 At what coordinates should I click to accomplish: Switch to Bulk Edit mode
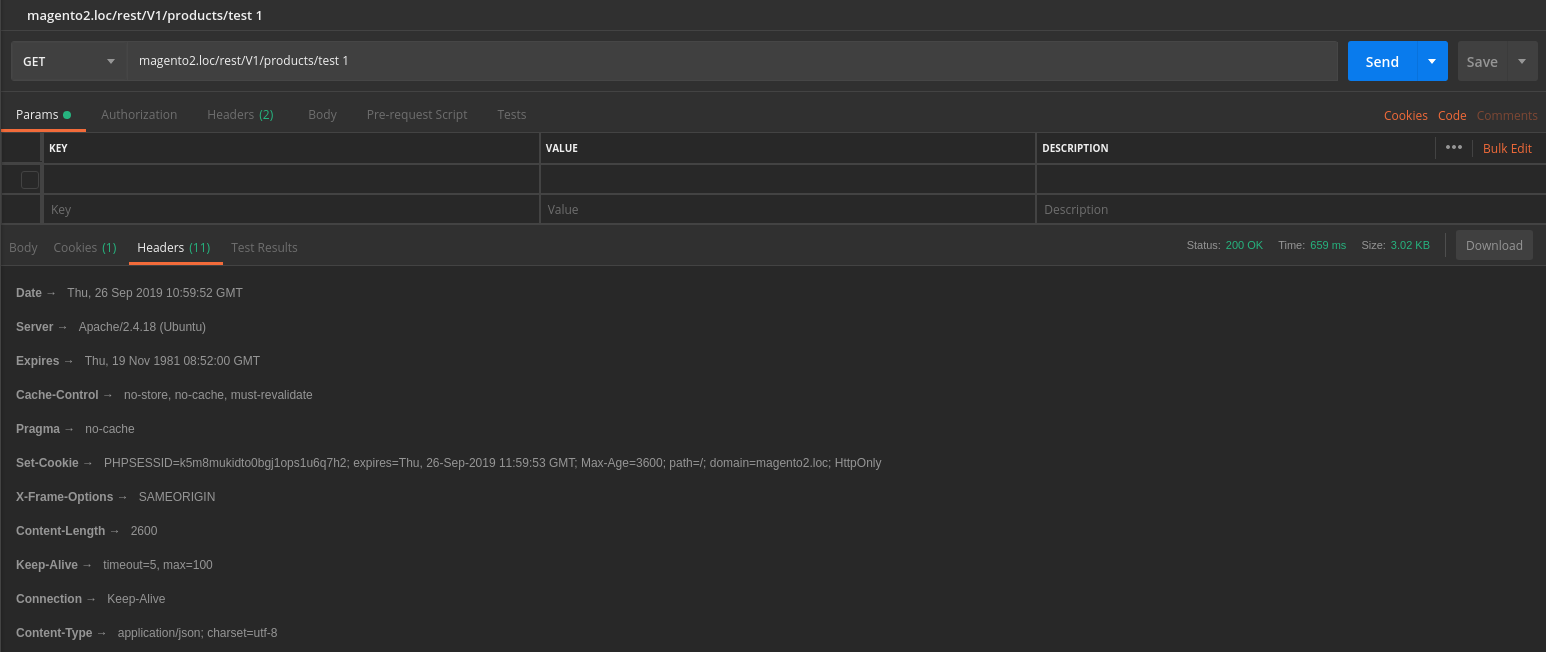pos(1507,148)
